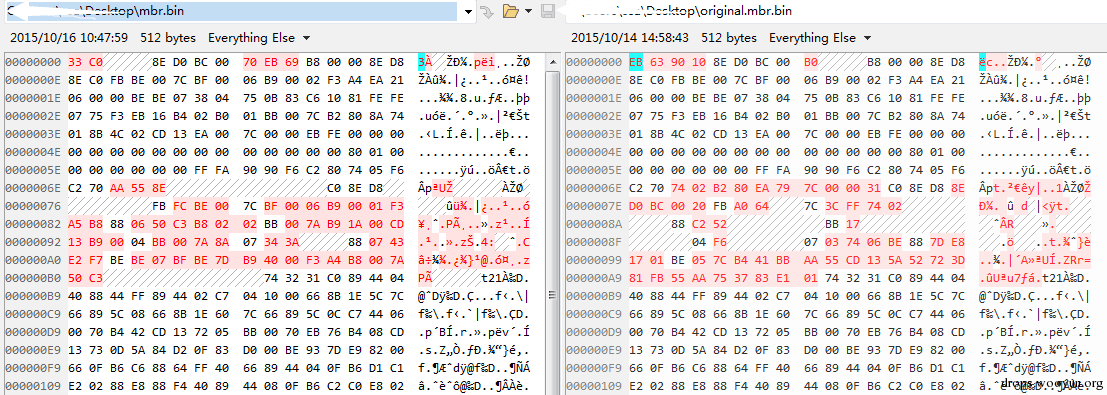Select offset 0000006E in left pane

pyautogui.click(x=32, y=188)
